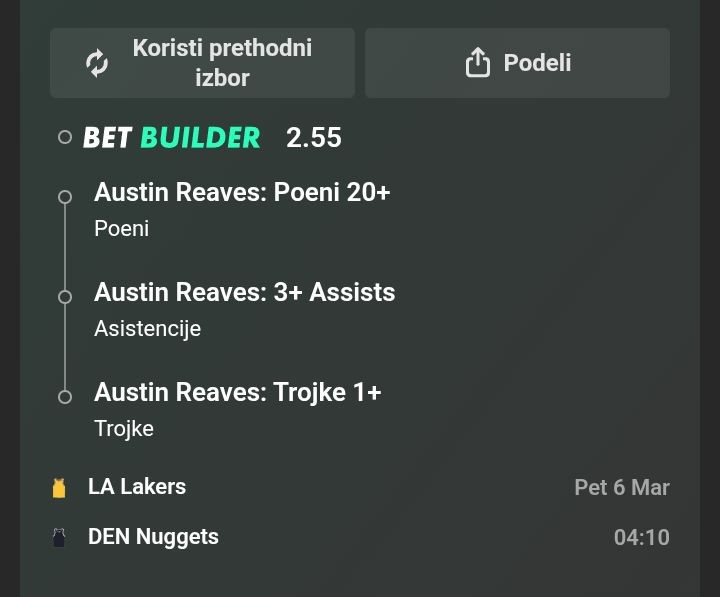Click the yellow Lakers jersey icon
720x597 pixels.
point(59,488)
